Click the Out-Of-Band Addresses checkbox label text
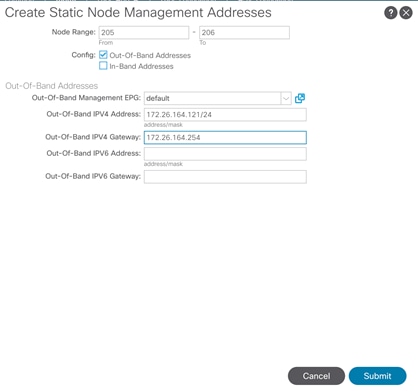This screenshot has width=418, height=391. pos(150,55)
